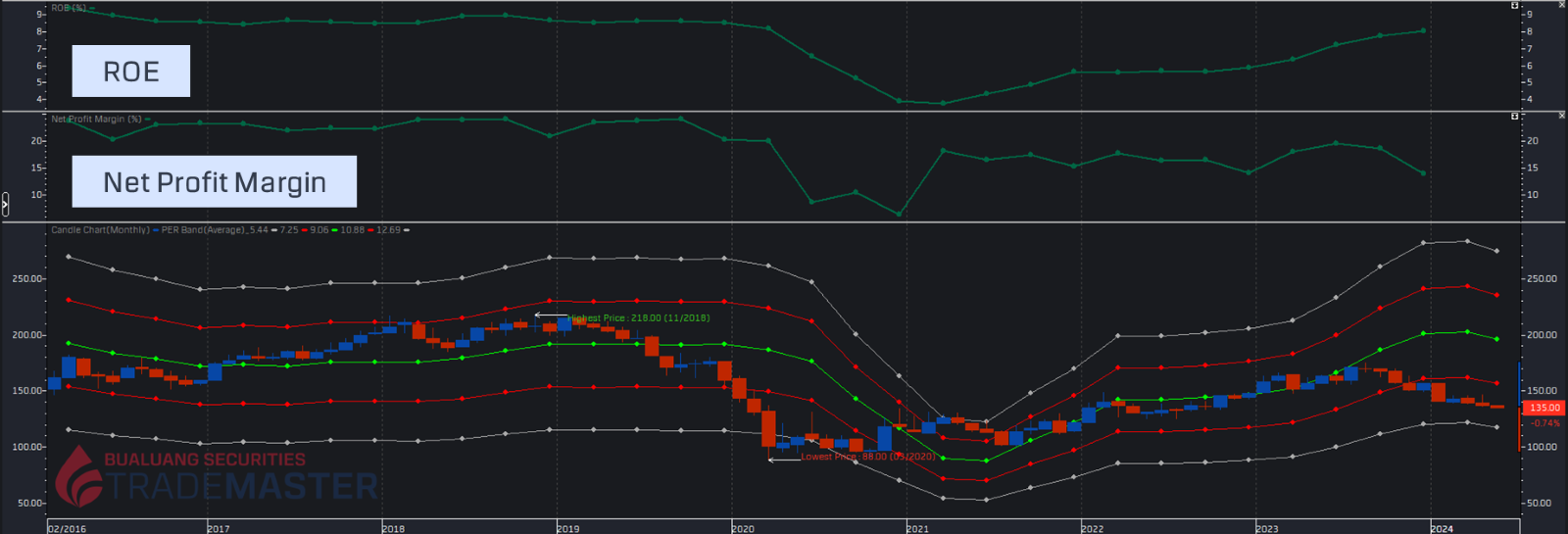
Task: Click the Net Profit Margin (%) legend label
Action: (96, 120)
